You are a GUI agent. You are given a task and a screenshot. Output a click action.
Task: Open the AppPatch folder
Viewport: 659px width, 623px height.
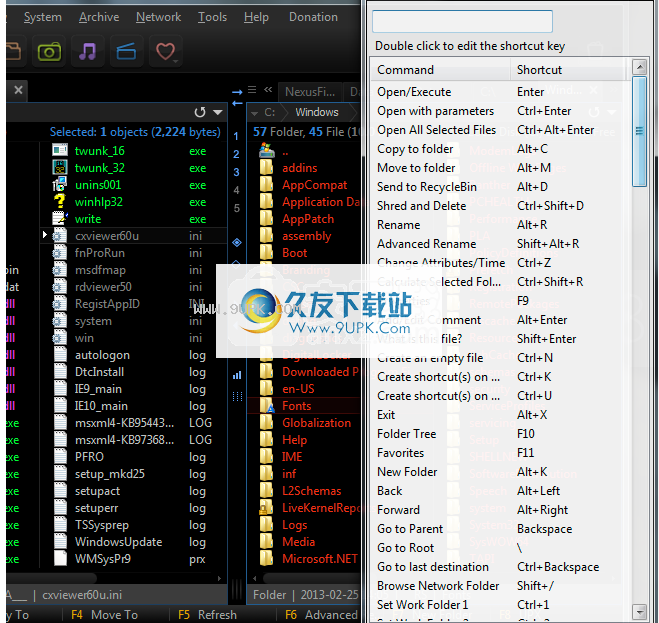[308, 219]
